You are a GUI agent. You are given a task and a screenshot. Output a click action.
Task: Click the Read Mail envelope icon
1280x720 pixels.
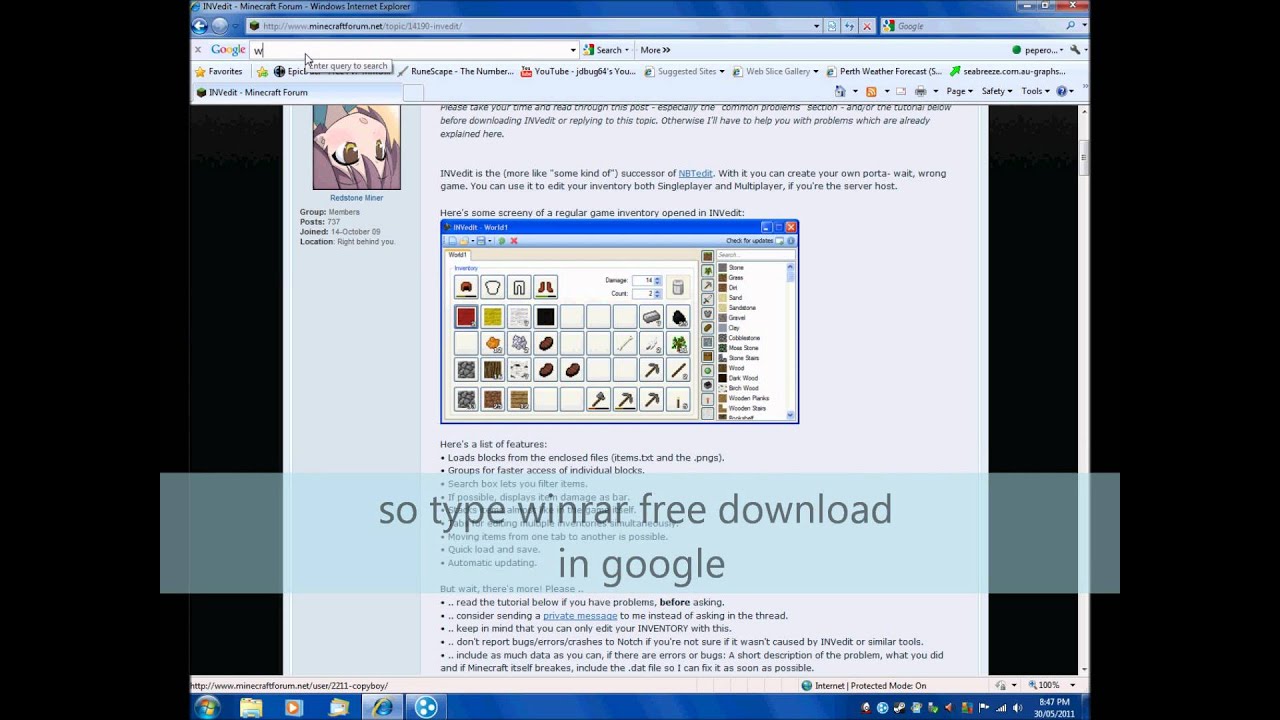point(901,91)
